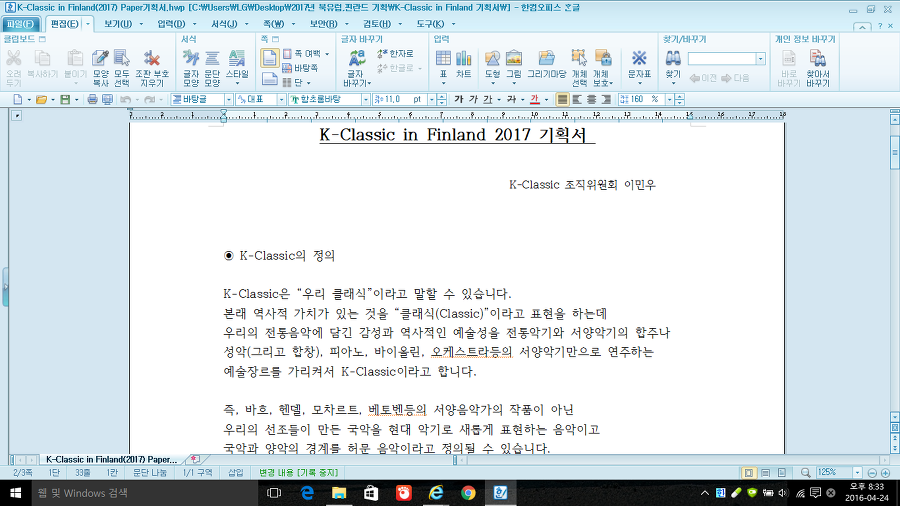Viewport: 900px width, 506px height.
Task: Open the 파일(F) file menu
Action: (21, 24)
